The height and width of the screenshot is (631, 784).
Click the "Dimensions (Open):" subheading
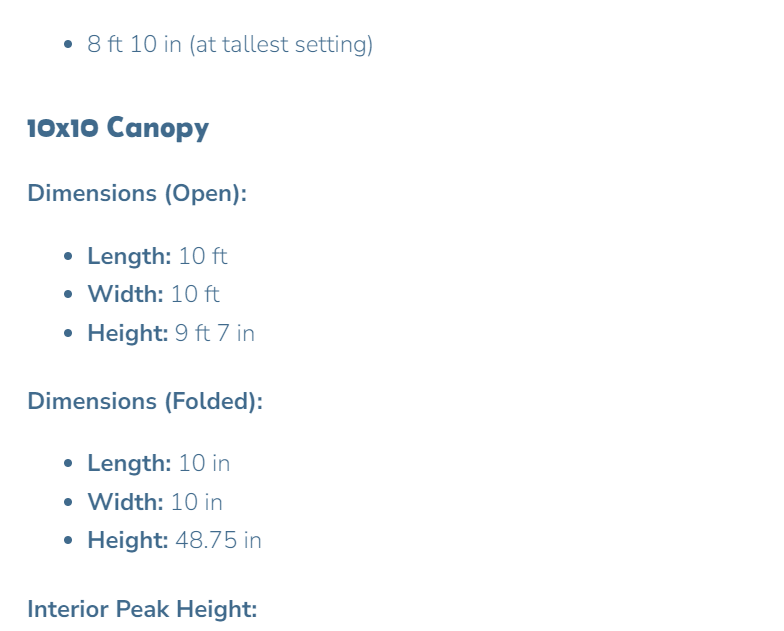pos(137,193)
